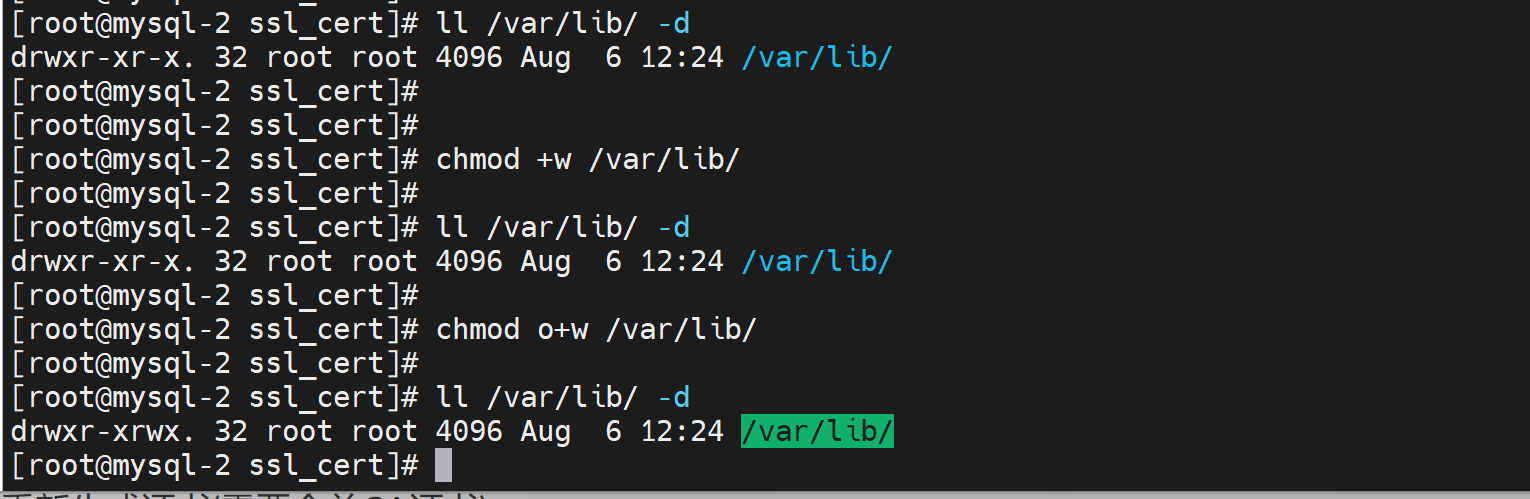Click blue /var/lib/ path on the second listing output
This screenshot has height=499, width=1530.
tap(816, 262)
